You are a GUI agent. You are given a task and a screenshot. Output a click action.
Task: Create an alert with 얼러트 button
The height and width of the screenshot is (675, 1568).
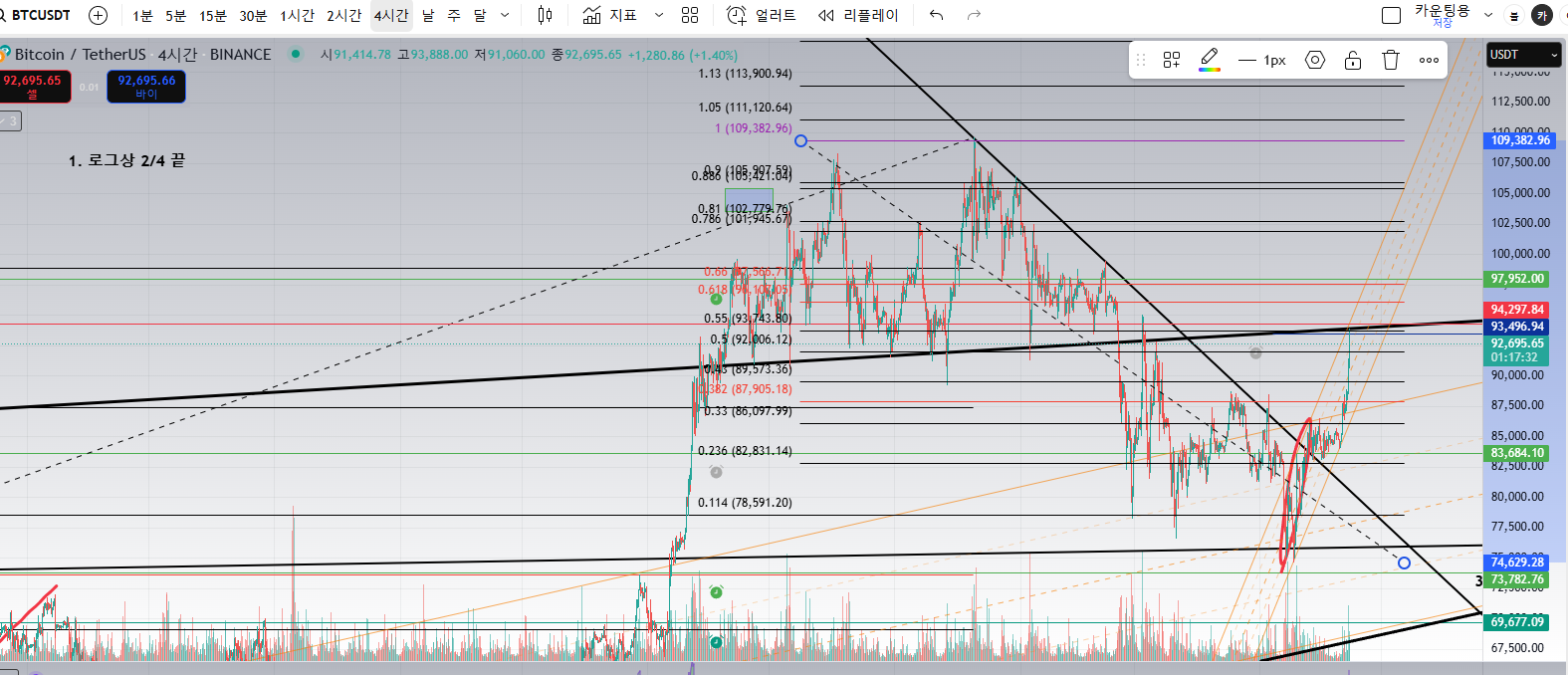[x=762, y=15]
